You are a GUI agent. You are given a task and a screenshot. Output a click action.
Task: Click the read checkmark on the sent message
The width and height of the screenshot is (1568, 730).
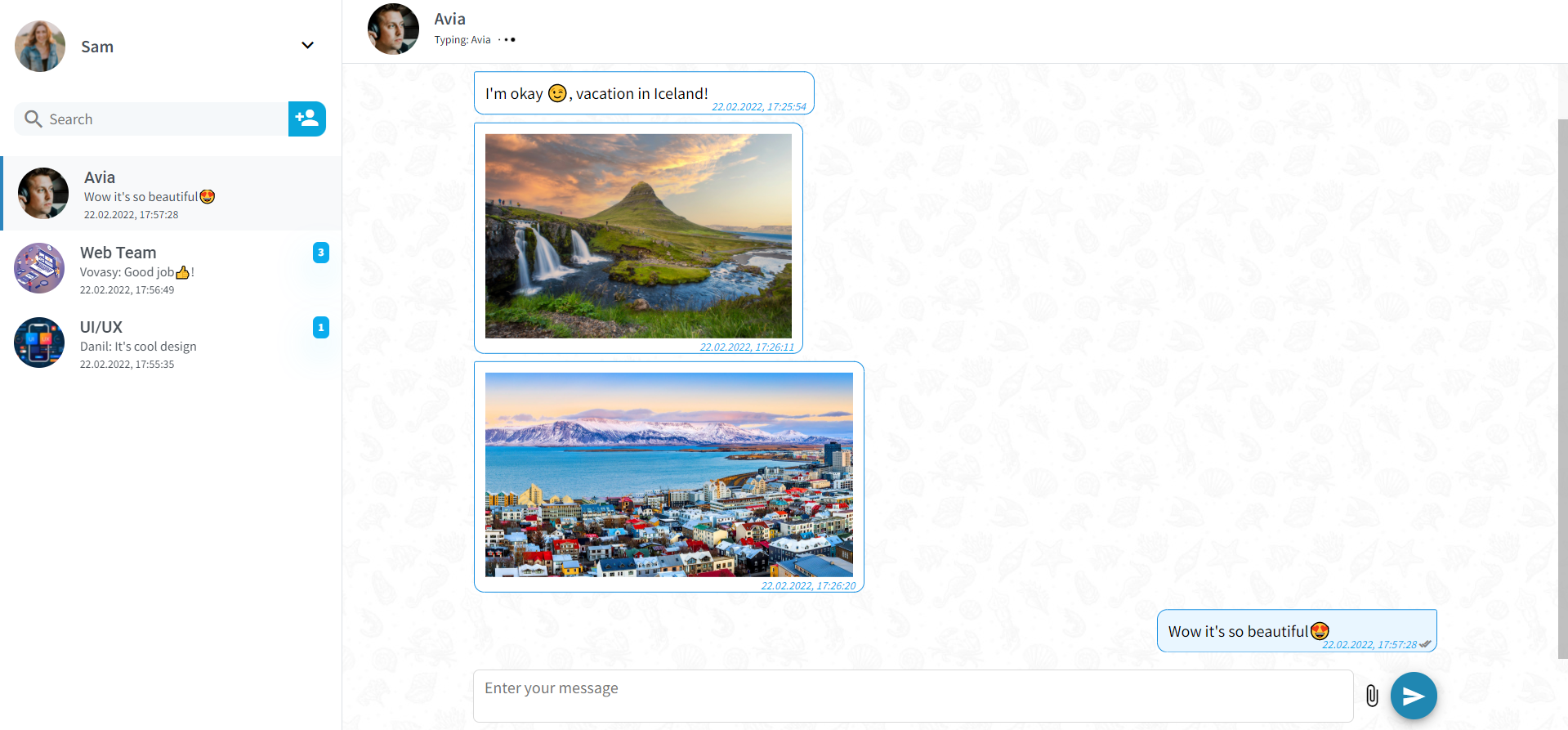coord(1425,644)
